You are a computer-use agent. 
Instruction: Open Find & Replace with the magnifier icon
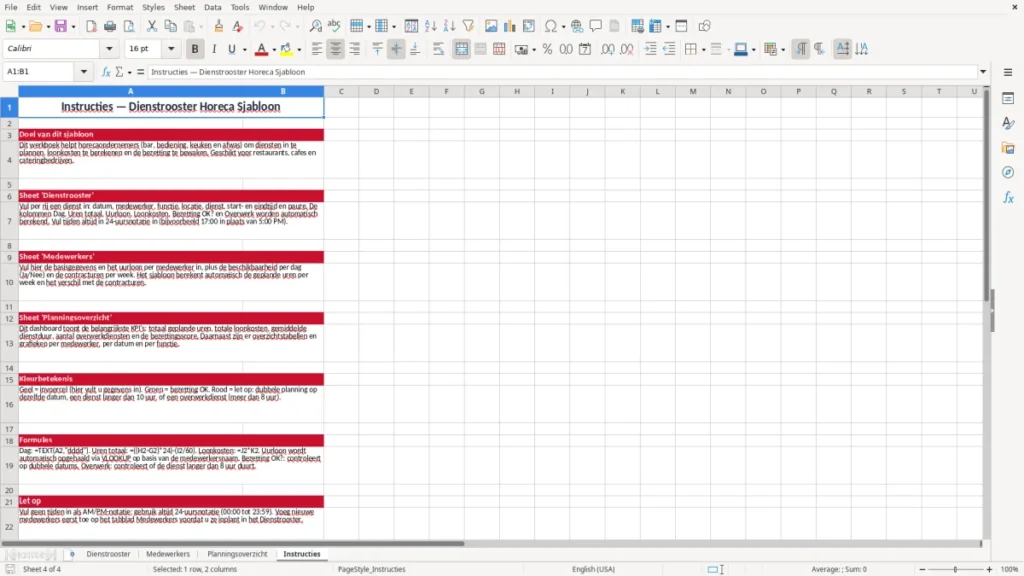click(315, 26)
